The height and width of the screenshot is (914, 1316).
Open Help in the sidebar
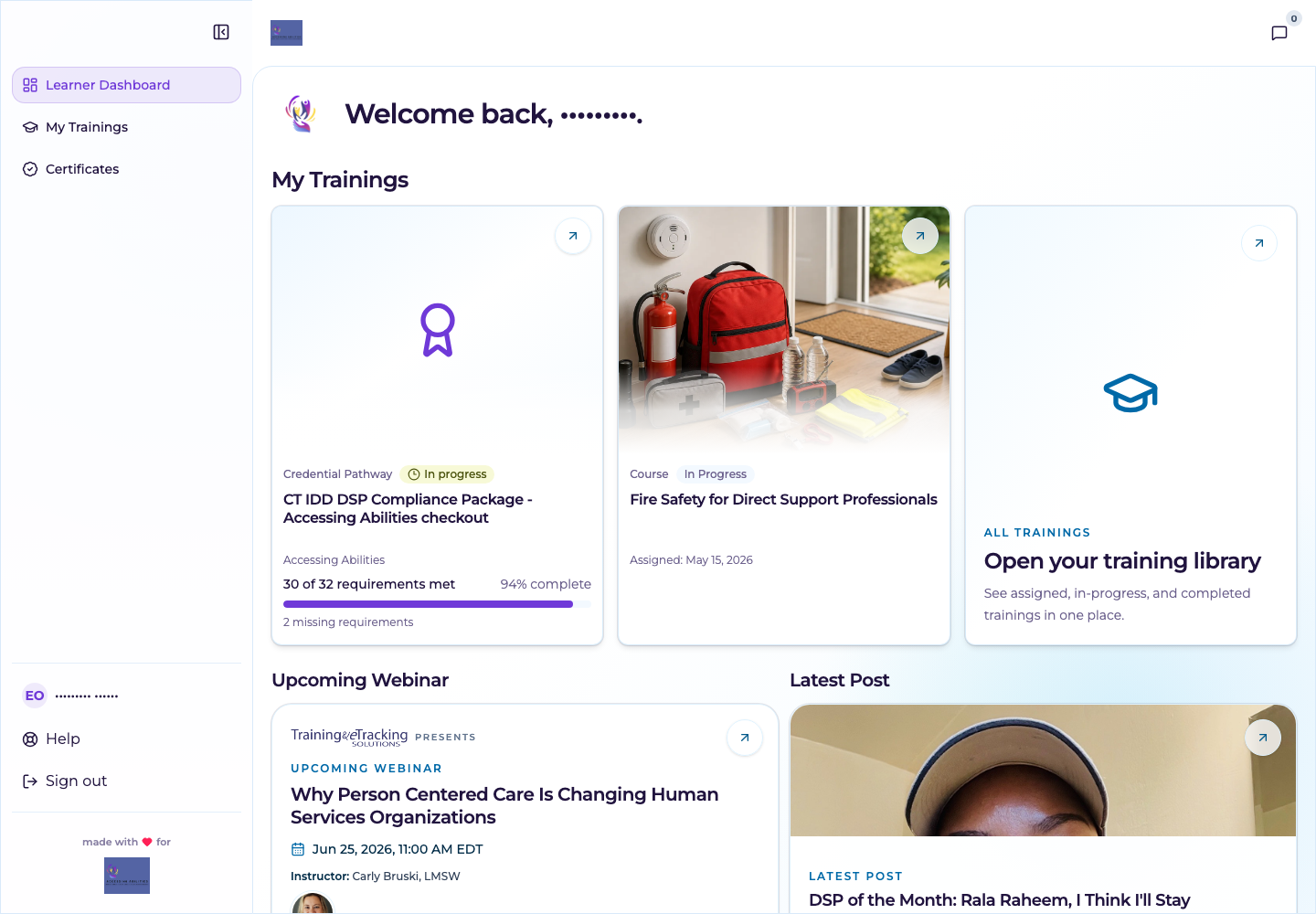126,739
